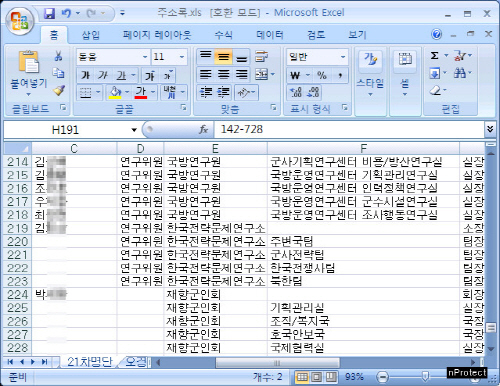Click the AutoSum sigma icon
500x386 pixels.
point(434,55)
